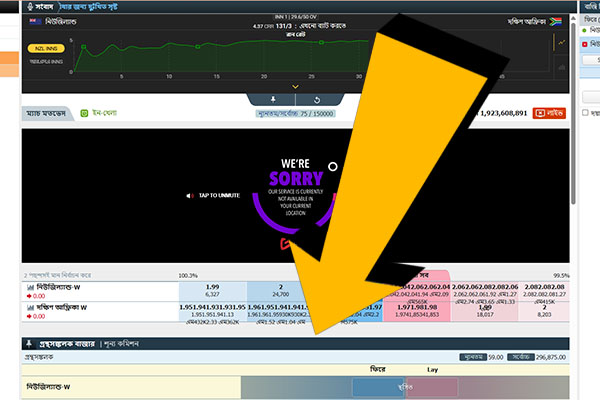Click the green in-play icon
The image size is (600, 400).
pos(84,114)
